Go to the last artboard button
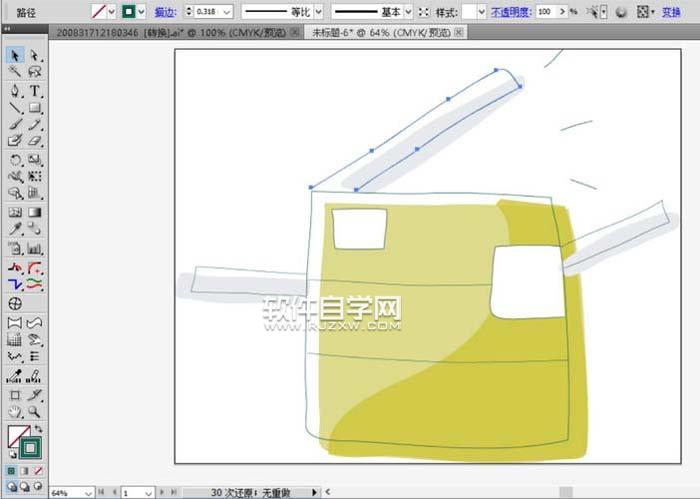This screenshot has width=700, height=499. click(x=174, y=492)
